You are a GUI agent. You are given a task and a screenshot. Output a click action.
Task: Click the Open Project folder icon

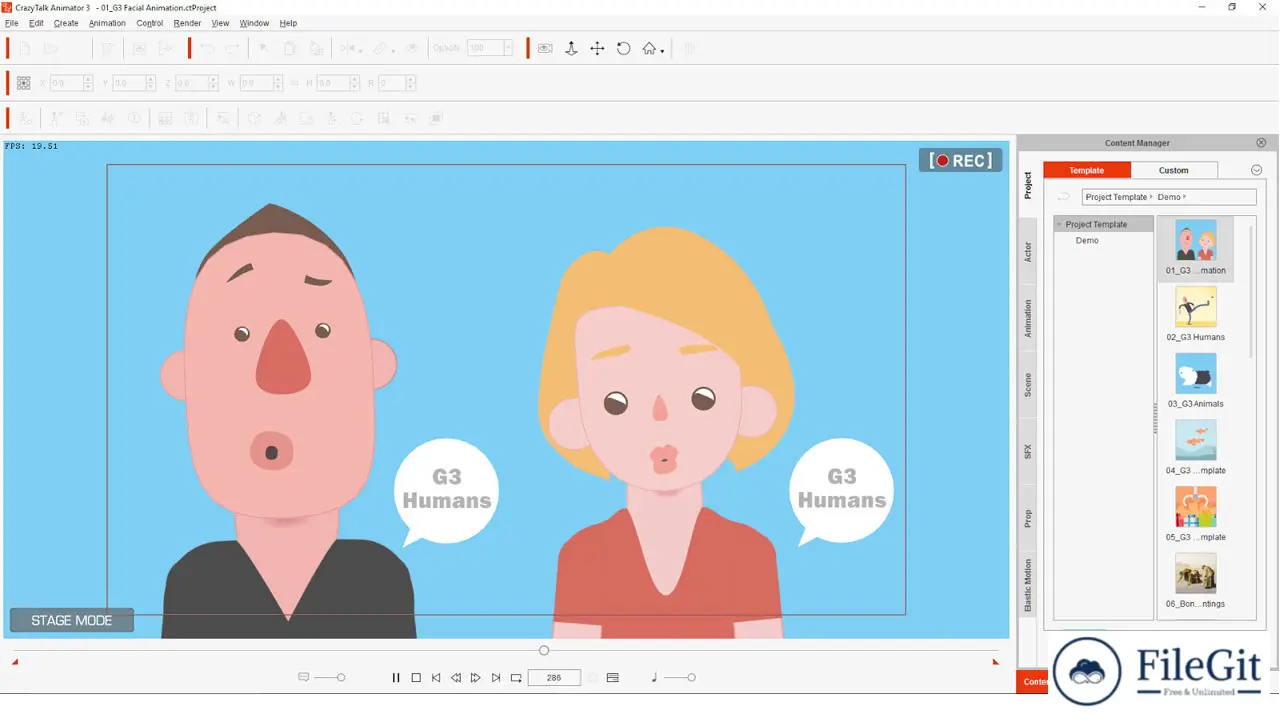(51, 48)
